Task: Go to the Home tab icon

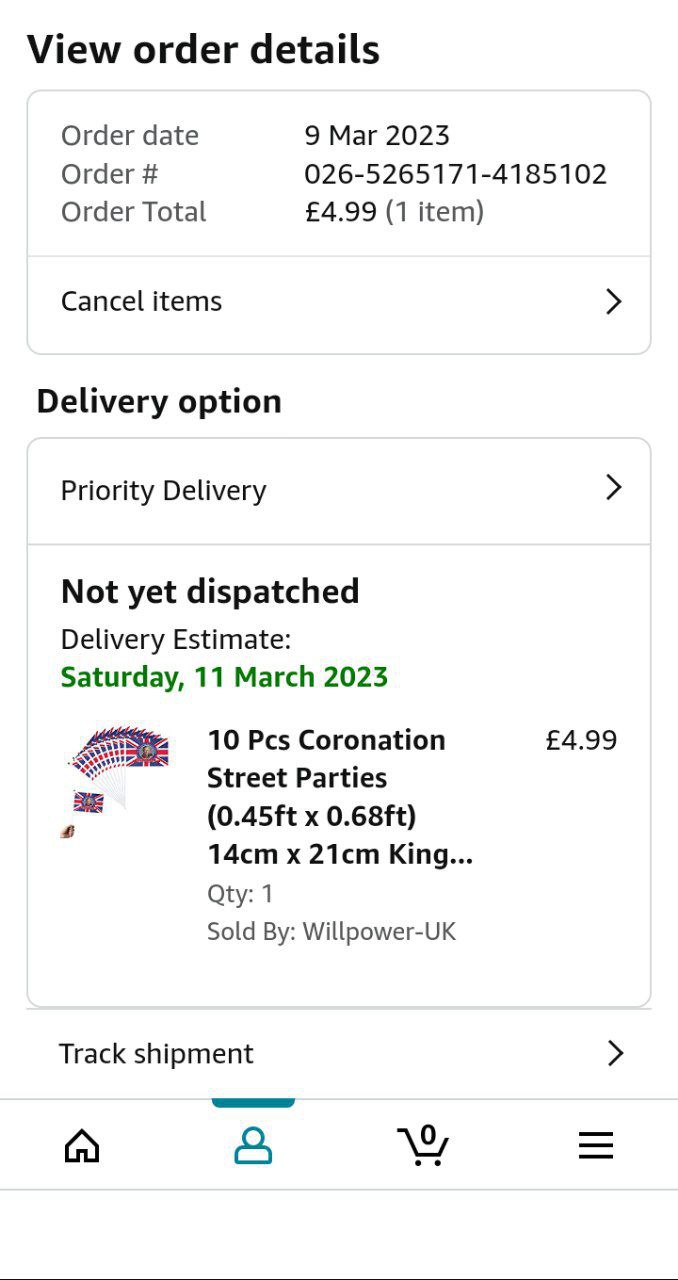Action: (82, 1145)
